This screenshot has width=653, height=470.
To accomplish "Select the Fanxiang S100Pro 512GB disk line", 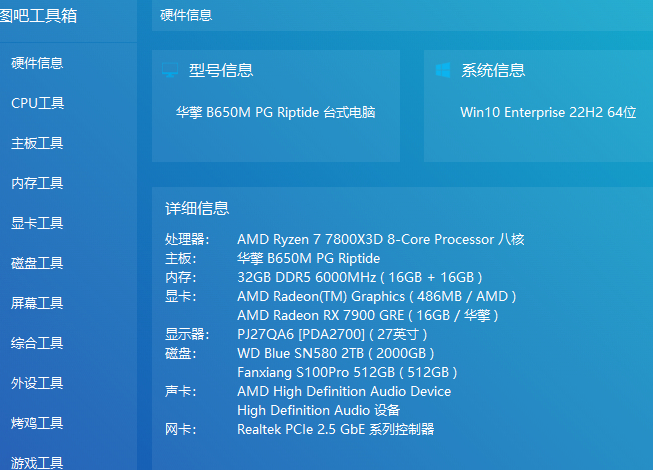I will 347,372.
